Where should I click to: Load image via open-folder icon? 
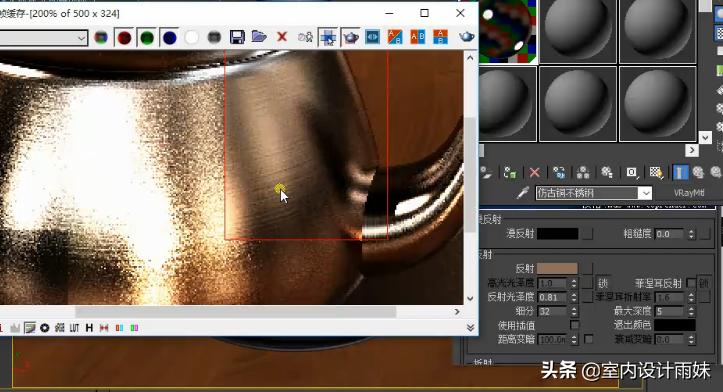[259, 36]
